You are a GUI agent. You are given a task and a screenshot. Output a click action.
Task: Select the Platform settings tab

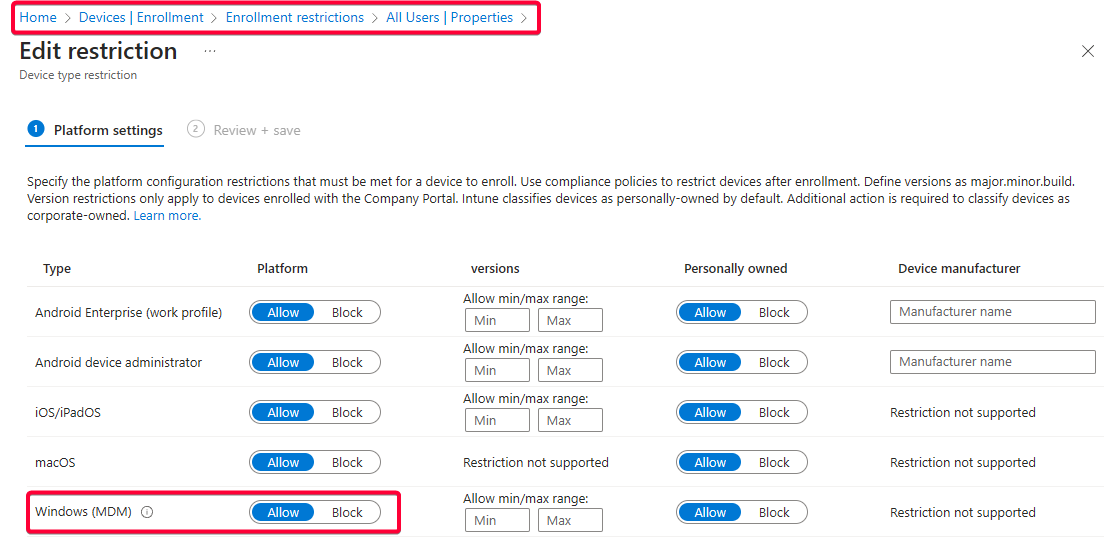coord(107,130)
